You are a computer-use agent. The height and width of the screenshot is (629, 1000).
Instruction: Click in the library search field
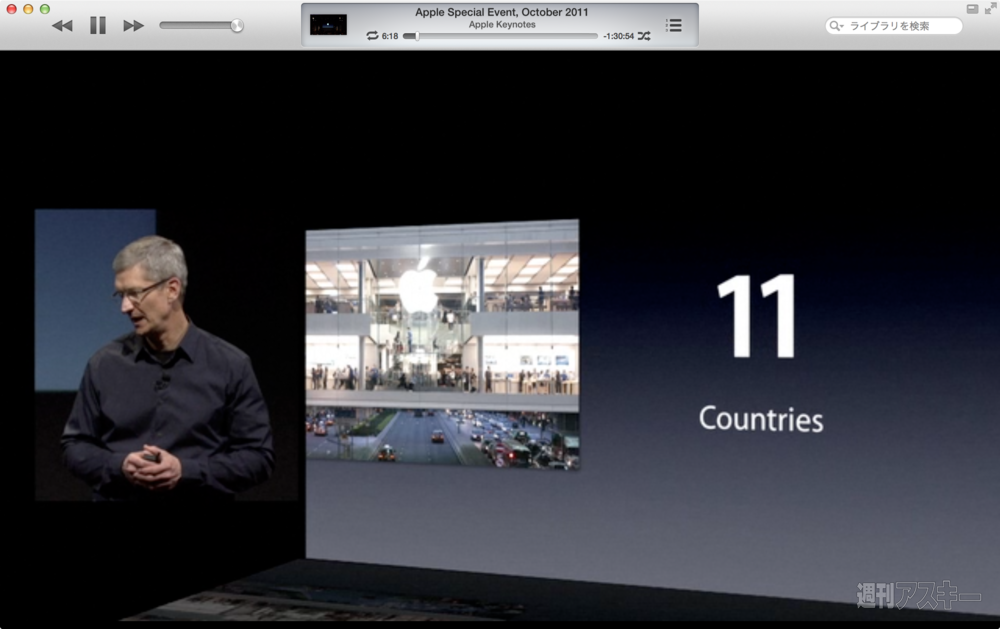pyautogui.click(x=900, y=26)
